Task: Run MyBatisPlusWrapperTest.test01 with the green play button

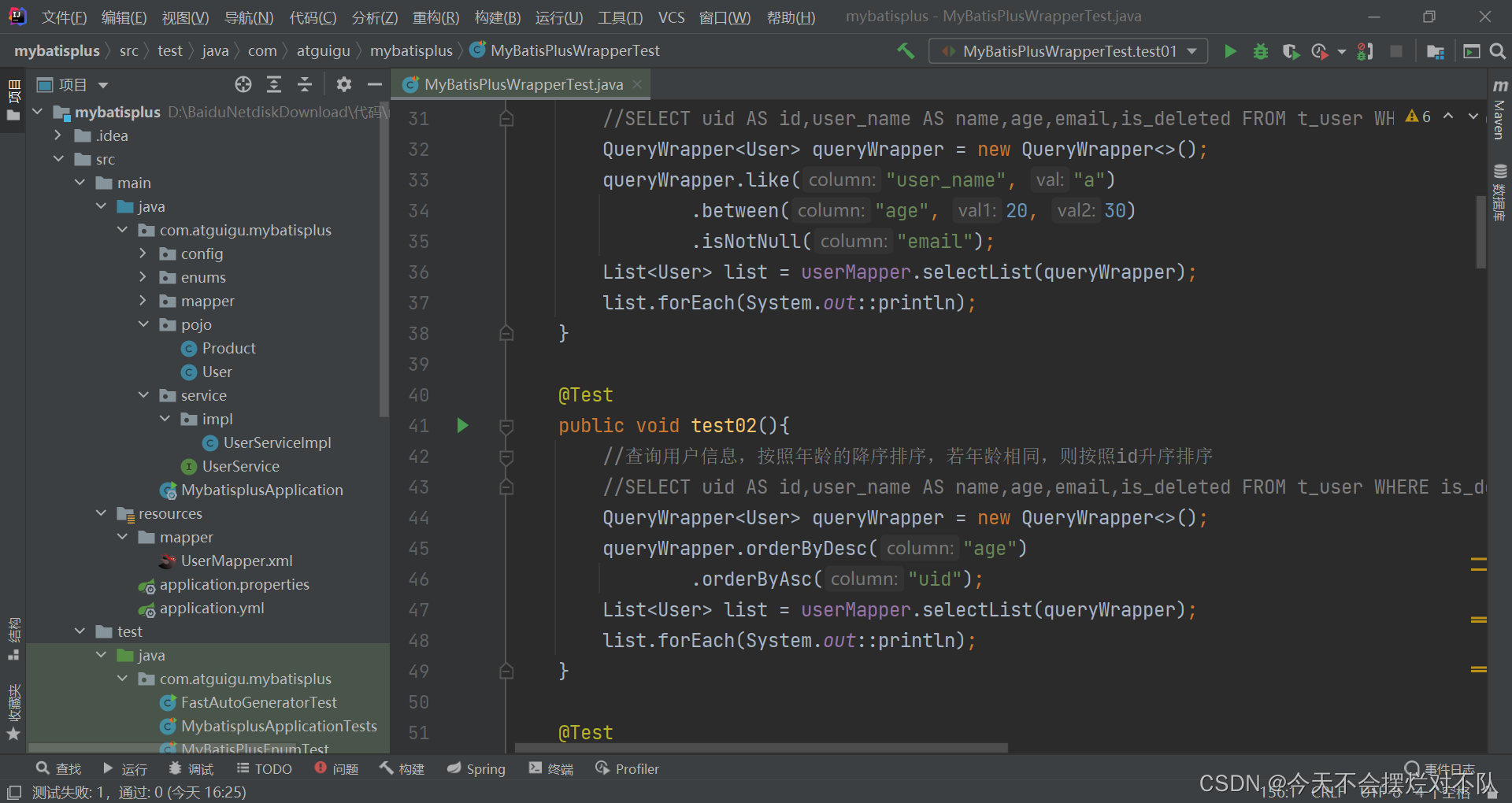Action: (1230, 51)
